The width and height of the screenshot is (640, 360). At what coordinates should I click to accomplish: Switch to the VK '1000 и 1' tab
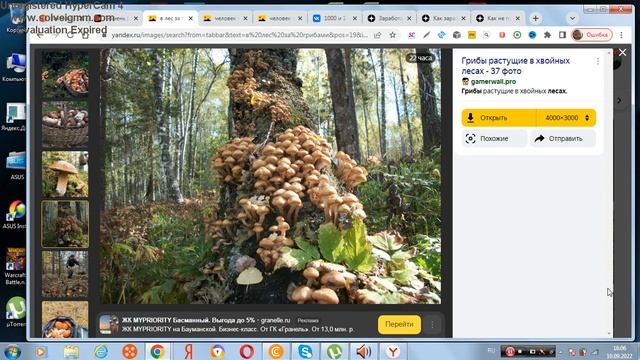pos(334,18)
